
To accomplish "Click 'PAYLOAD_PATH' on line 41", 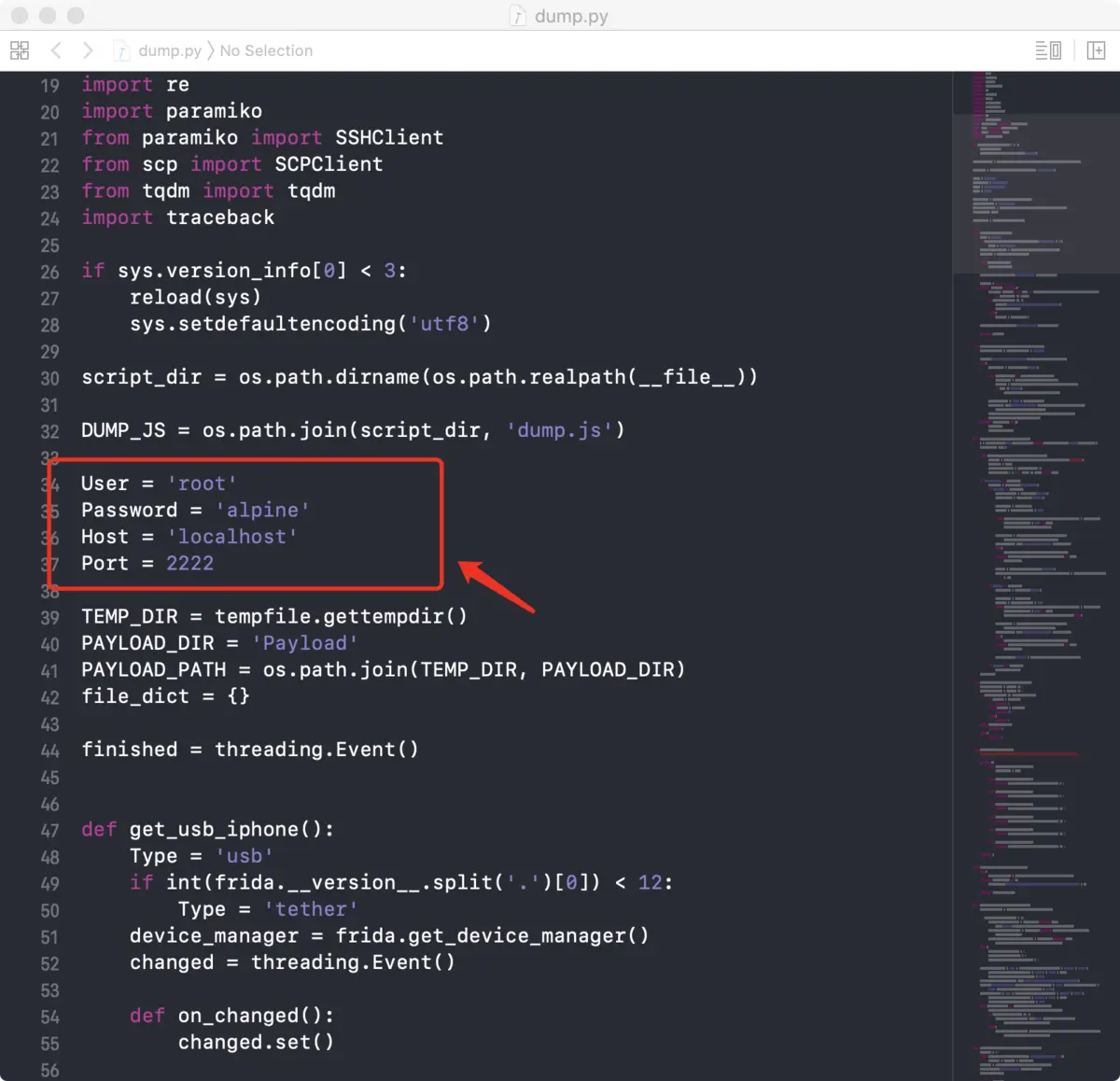I will point(154,670).
